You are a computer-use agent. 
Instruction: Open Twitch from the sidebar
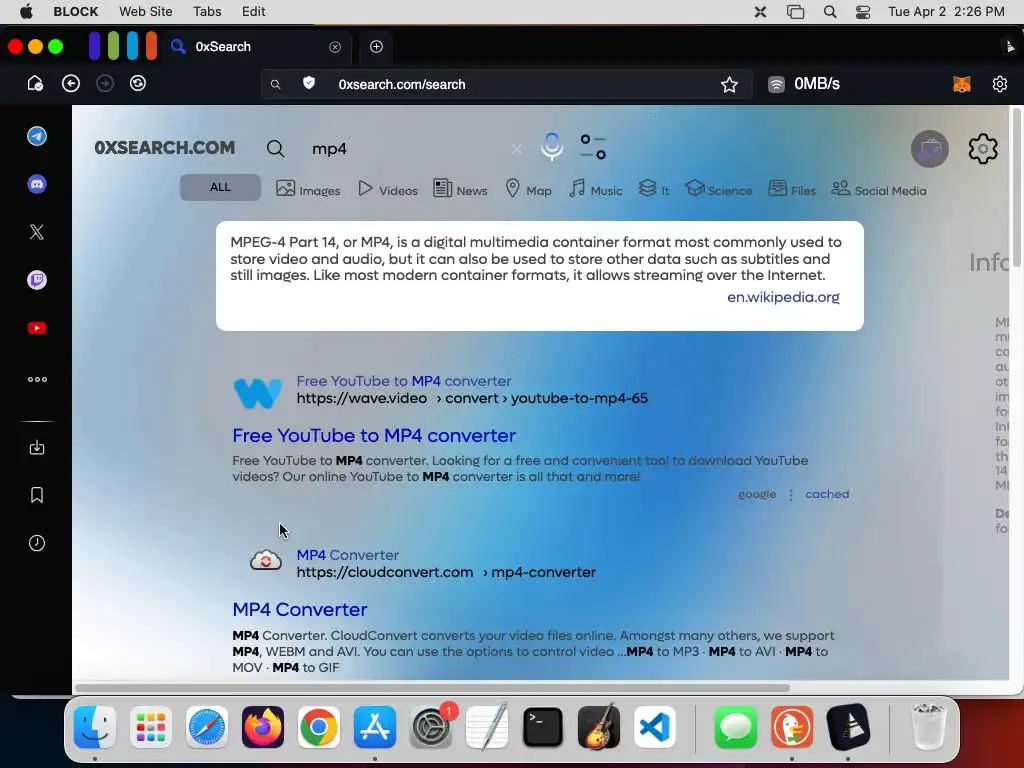point(37,280)
